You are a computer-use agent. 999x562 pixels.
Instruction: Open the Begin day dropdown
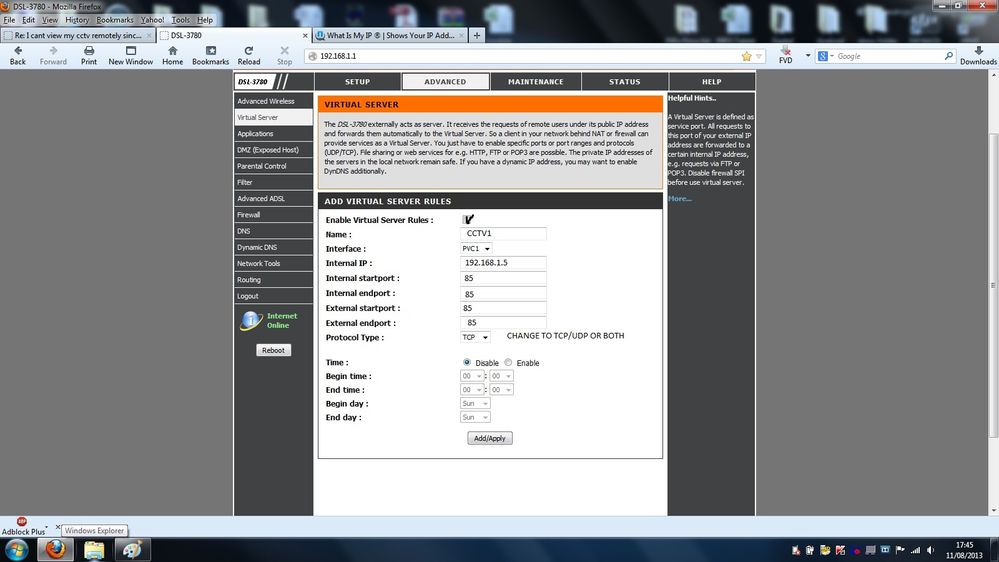475,403
